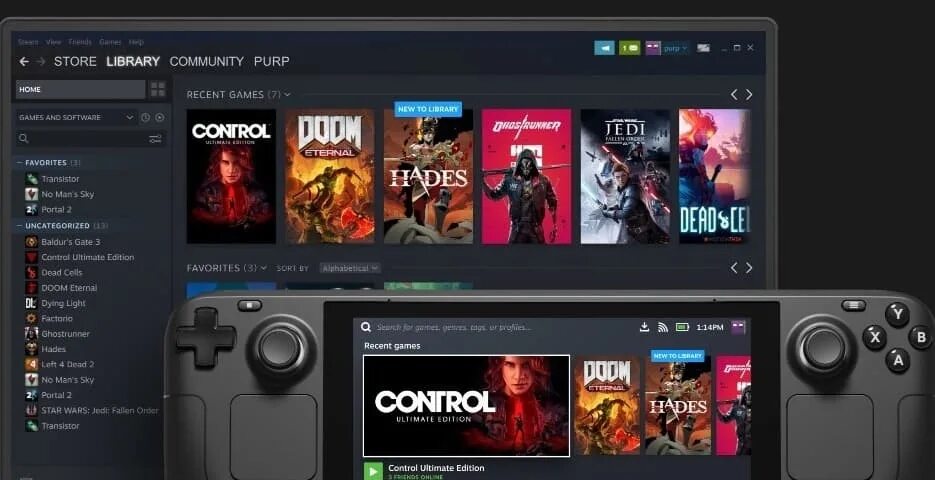Open the Help menu
The width and height of the screenshot is (935, 480).
coord(136,42)
